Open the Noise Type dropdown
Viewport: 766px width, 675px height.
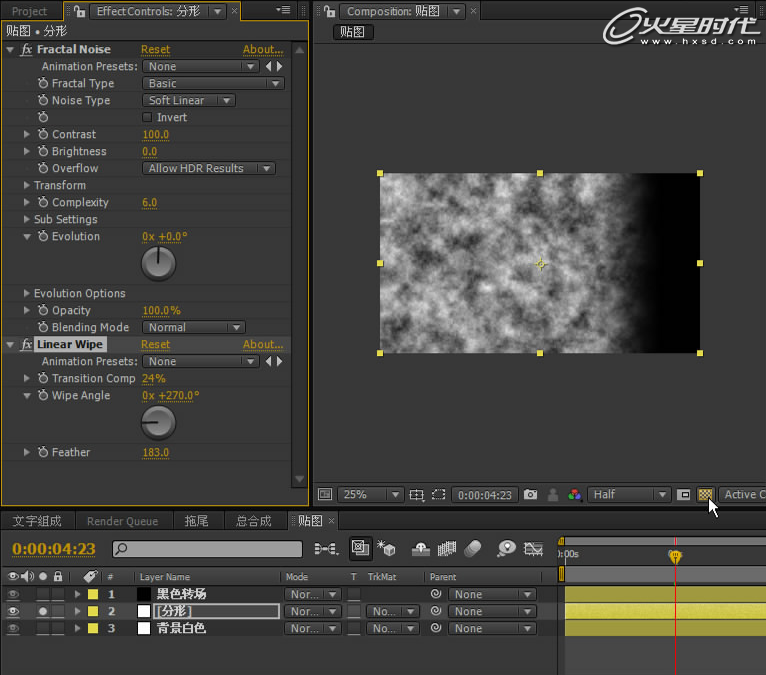(189, 101)
